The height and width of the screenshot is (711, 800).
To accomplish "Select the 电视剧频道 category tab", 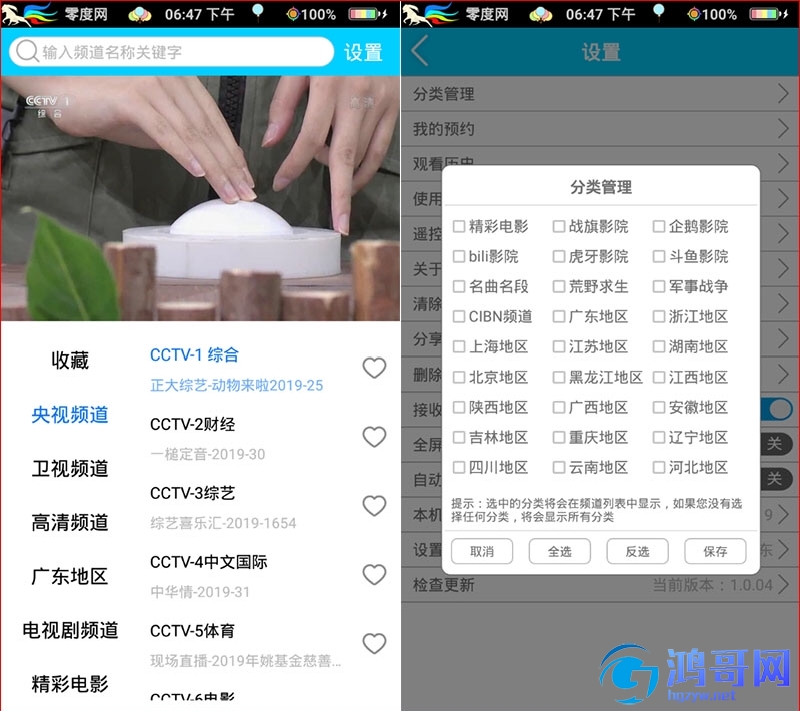I will [x=70, y=630].
